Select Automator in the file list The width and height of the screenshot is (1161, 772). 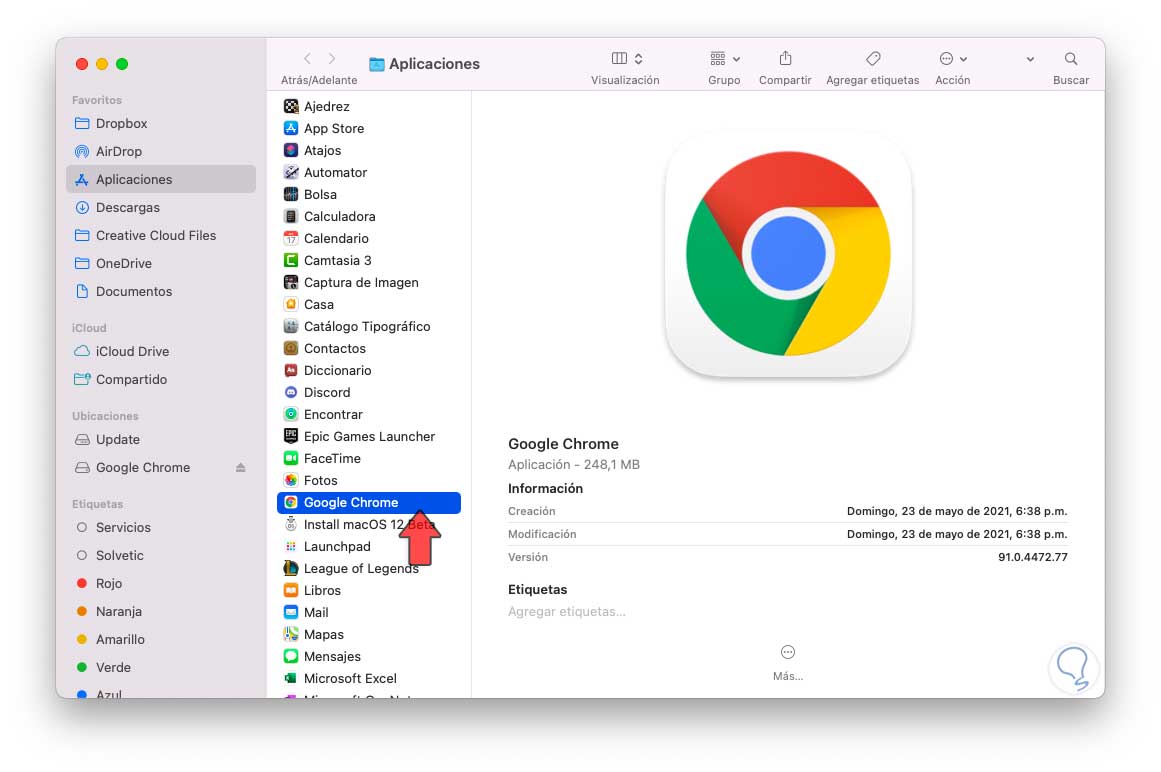pyautogui.click(x=369, y=172)
